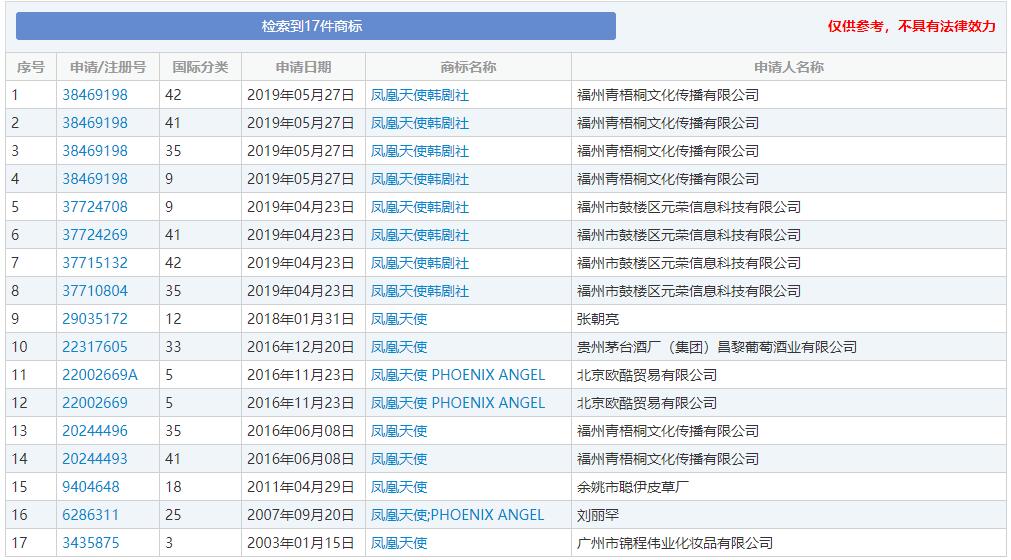Click the 申请日期 column header
This screenshot has width=1011, height=560.
click(x=303, y=67)
